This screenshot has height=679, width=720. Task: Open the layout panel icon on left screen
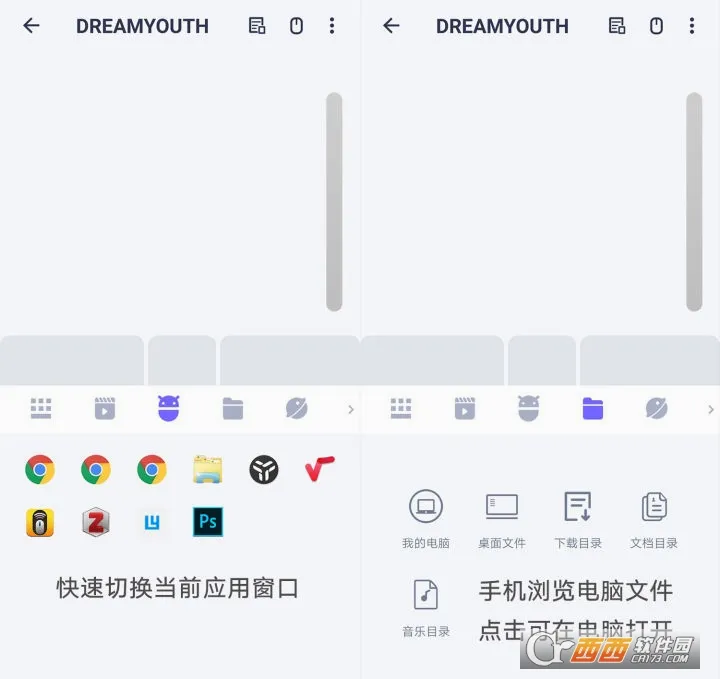[257, 26]
